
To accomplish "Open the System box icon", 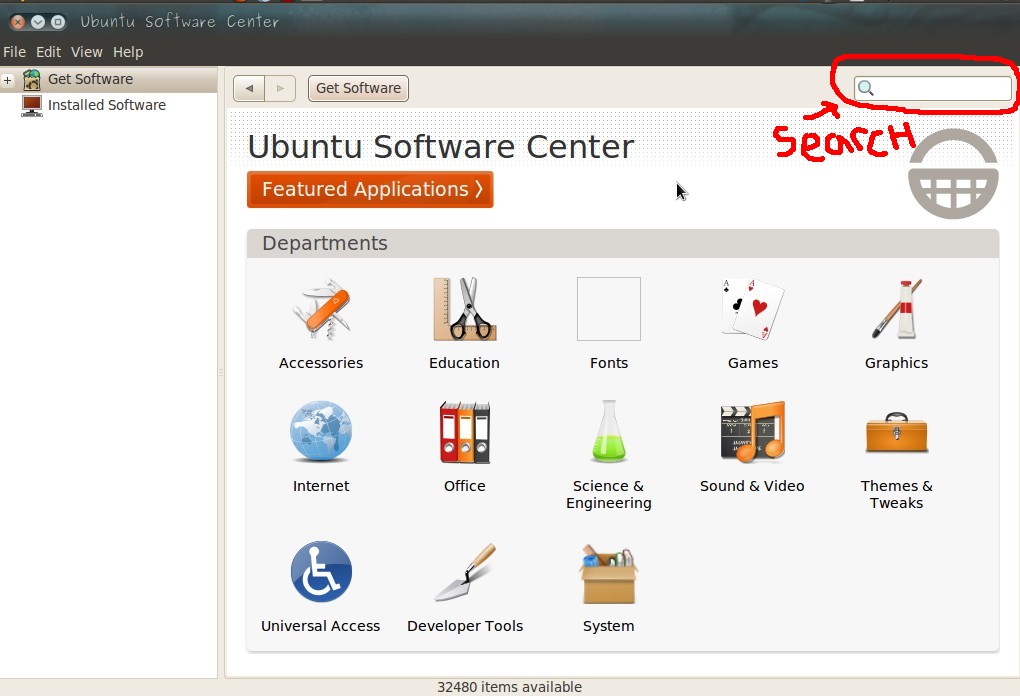I will 609,574.
